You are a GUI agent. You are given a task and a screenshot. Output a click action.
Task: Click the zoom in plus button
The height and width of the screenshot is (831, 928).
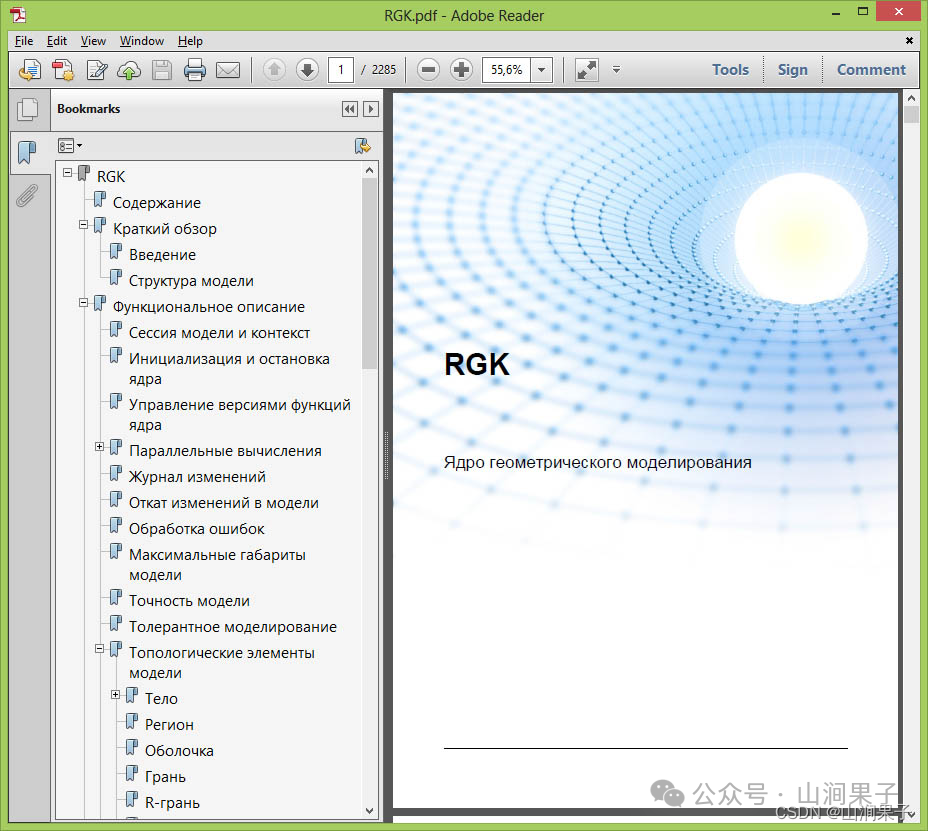462,70
